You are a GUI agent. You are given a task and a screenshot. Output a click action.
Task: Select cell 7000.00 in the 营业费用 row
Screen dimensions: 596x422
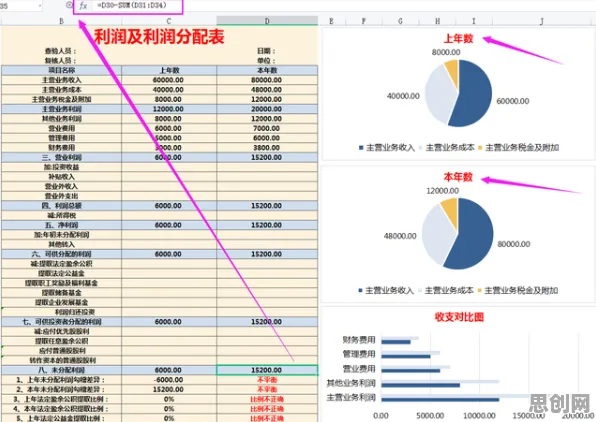(x=267, y=129)
